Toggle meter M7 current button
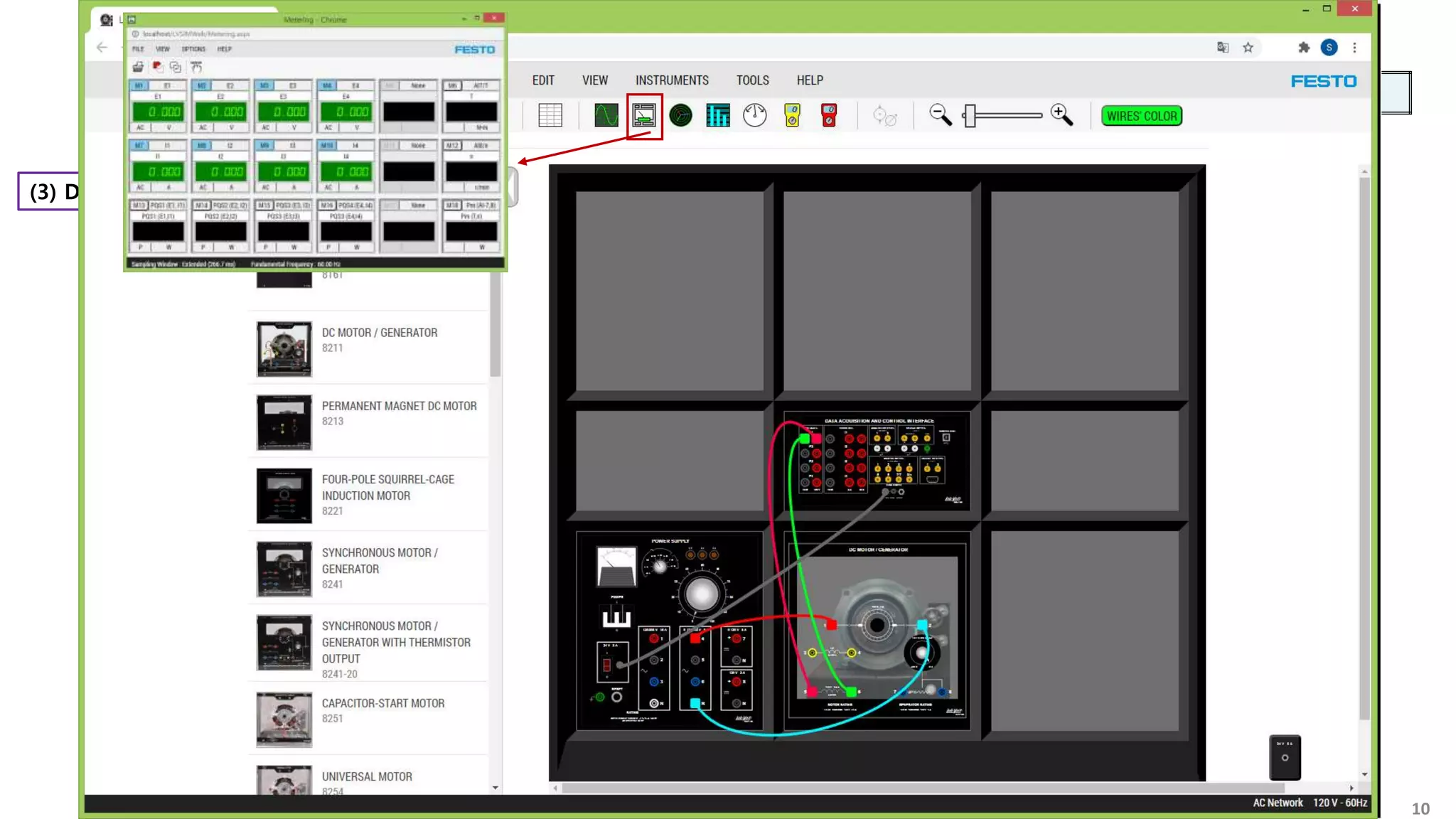 tap(139, 145)
